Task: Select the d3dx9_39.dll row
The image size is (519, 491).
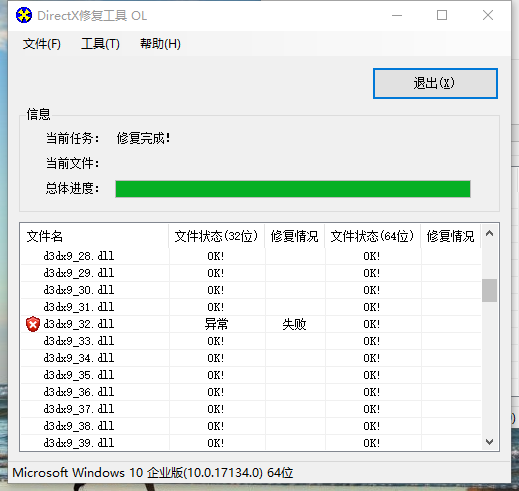Action: (251, 443)
